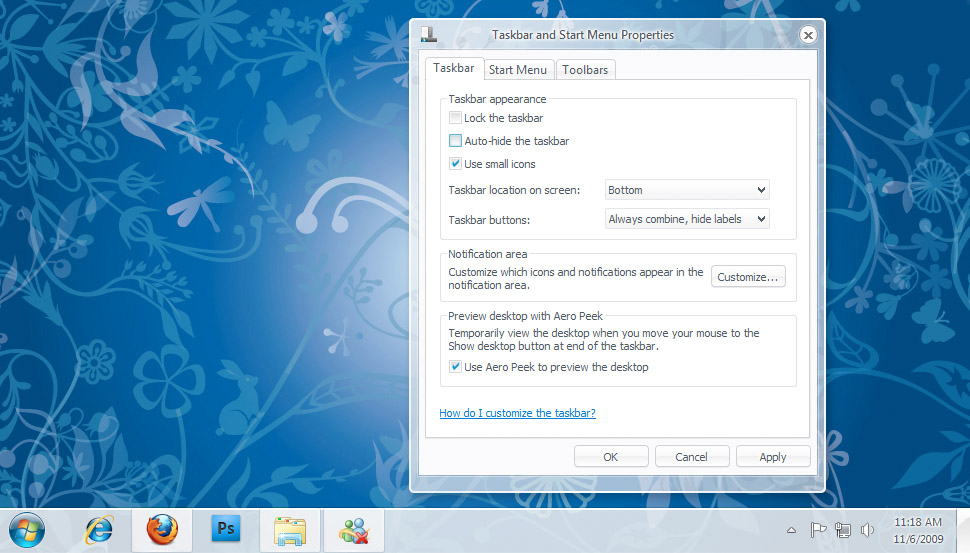Switch to the Toolbars tab
Image resolution: width=970 pixels, height=553 pixels.
[x=585, y=70]
